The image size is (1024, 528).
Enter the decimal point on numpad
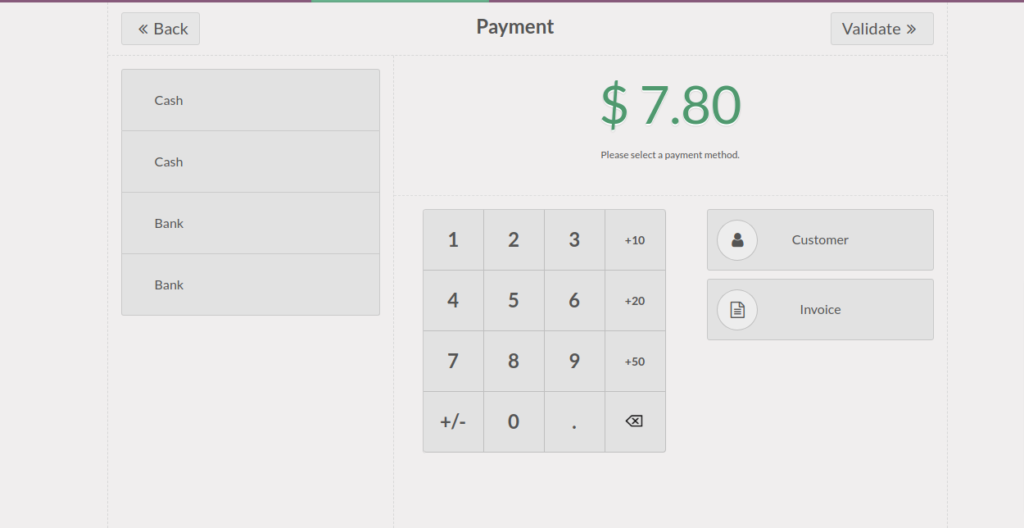pyautogui.click(x=574, y=422)
